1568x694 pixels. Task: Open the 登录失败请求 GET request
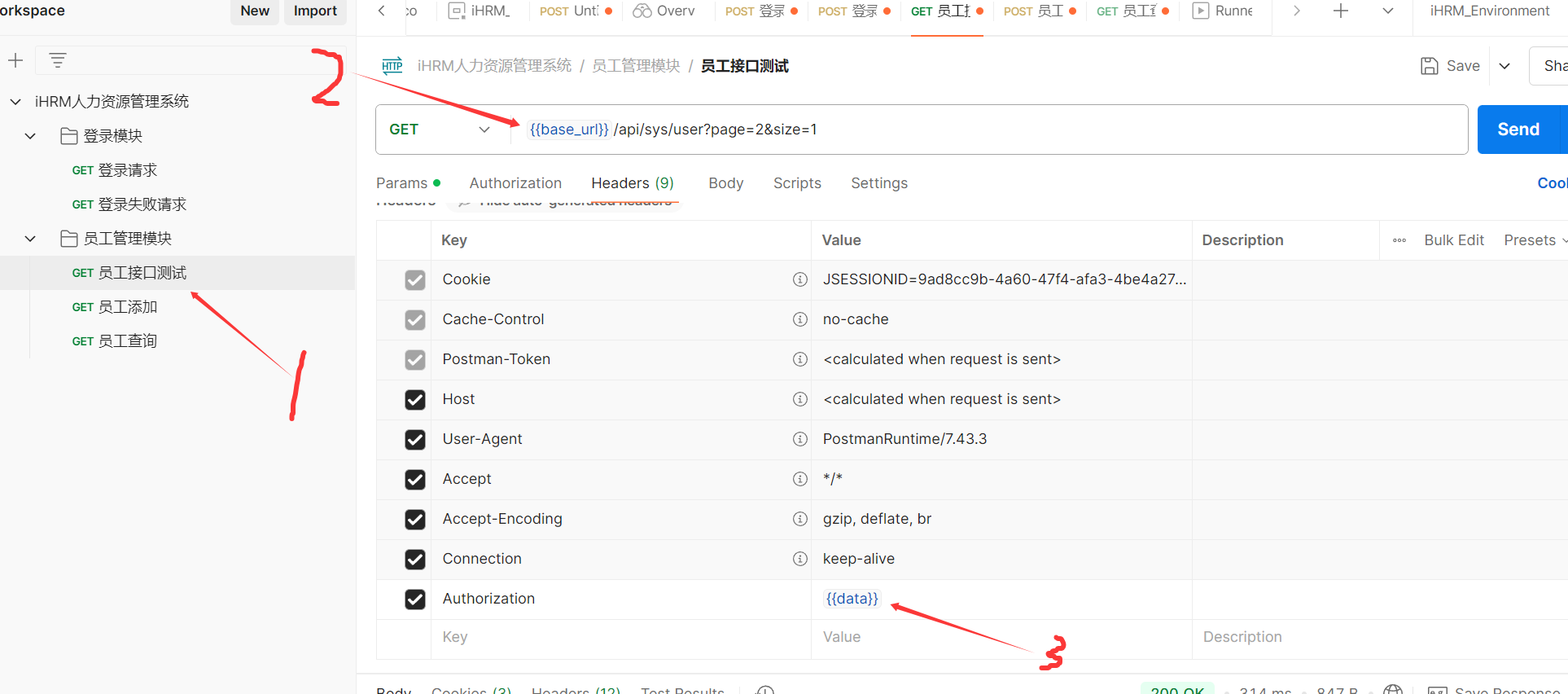[x=129, y=204]
